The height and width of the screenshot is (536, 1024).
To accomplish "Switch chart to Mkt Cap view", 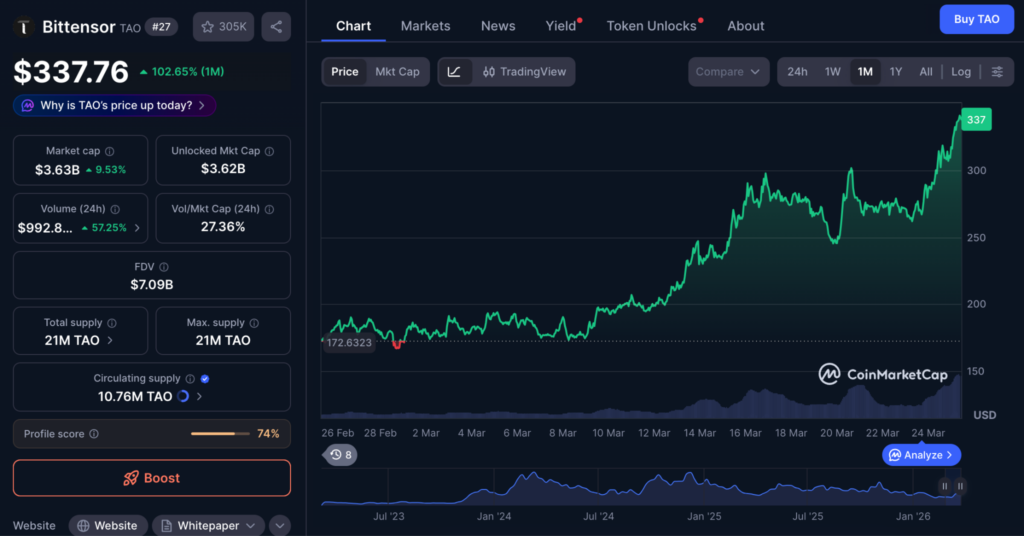I will [397, 72].
